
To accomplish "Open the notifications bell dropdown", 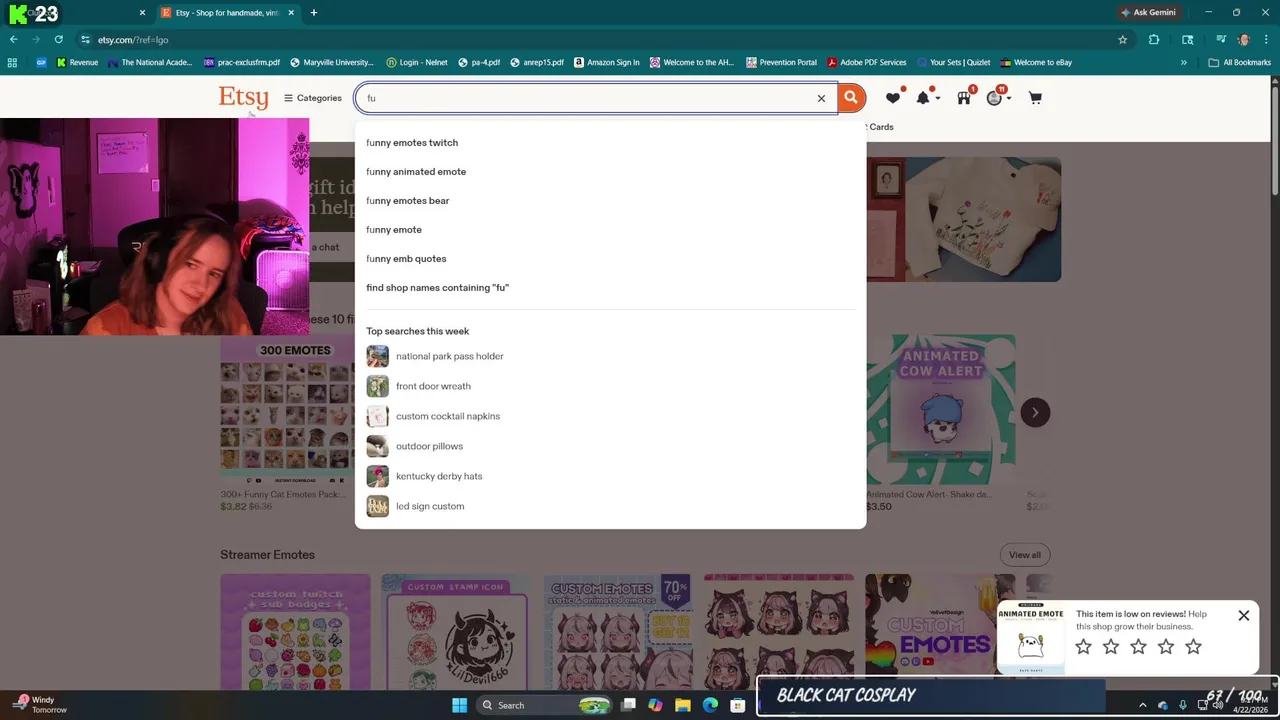I will tap(927, 97).
